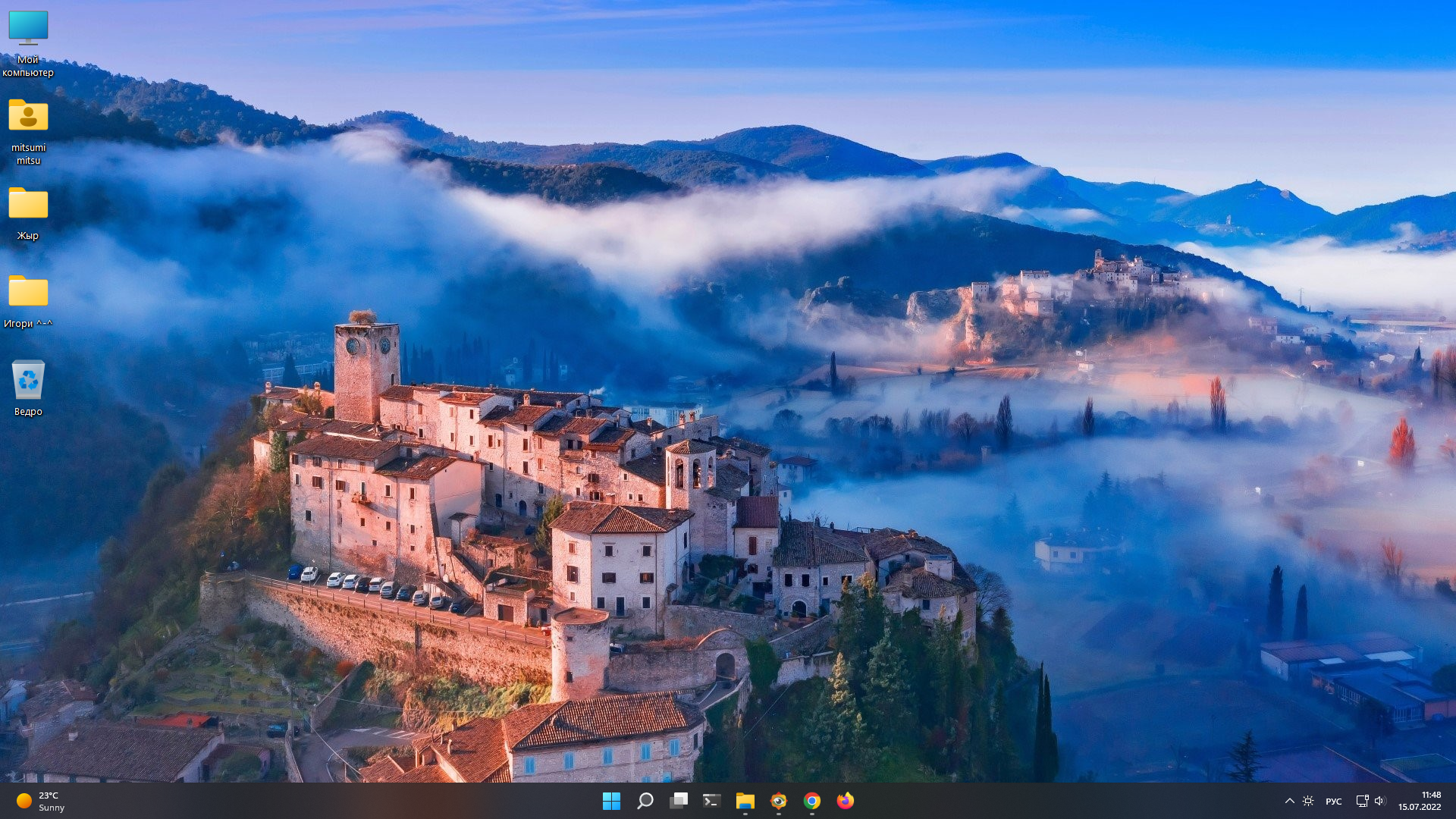Open the clock showing 11:48 15.07.2022
The width and height of the screenshot is (1456, 819).
(1420, 801)
